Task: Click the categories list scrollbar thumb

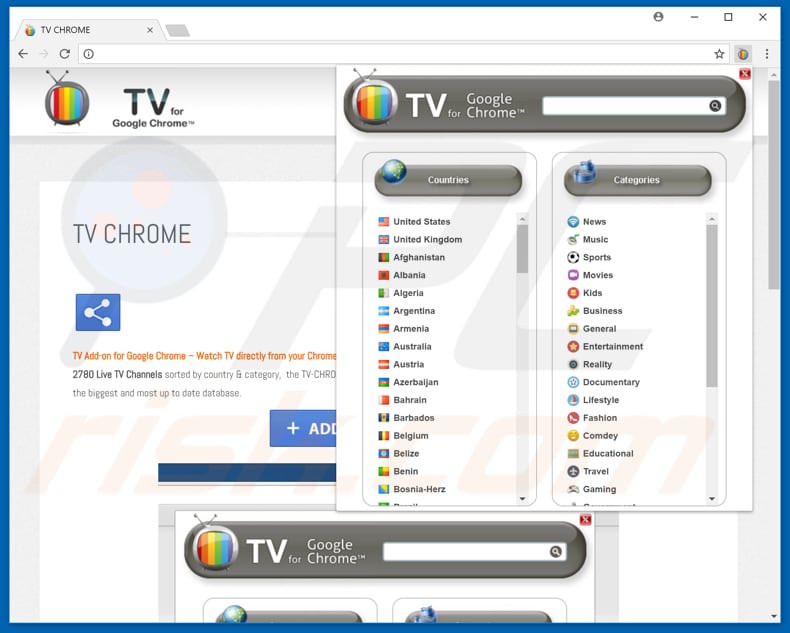Action: pyautogui.click(x=712, y=306)
